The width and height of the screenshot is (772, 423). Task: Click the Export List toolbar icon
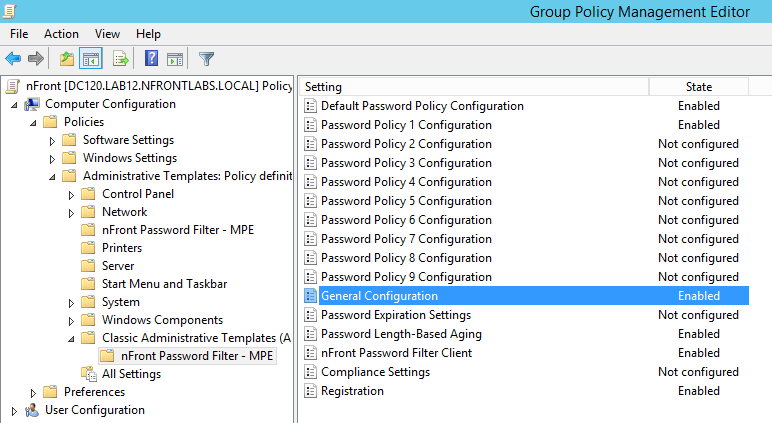pyautogui.click(x=121, y=59)
